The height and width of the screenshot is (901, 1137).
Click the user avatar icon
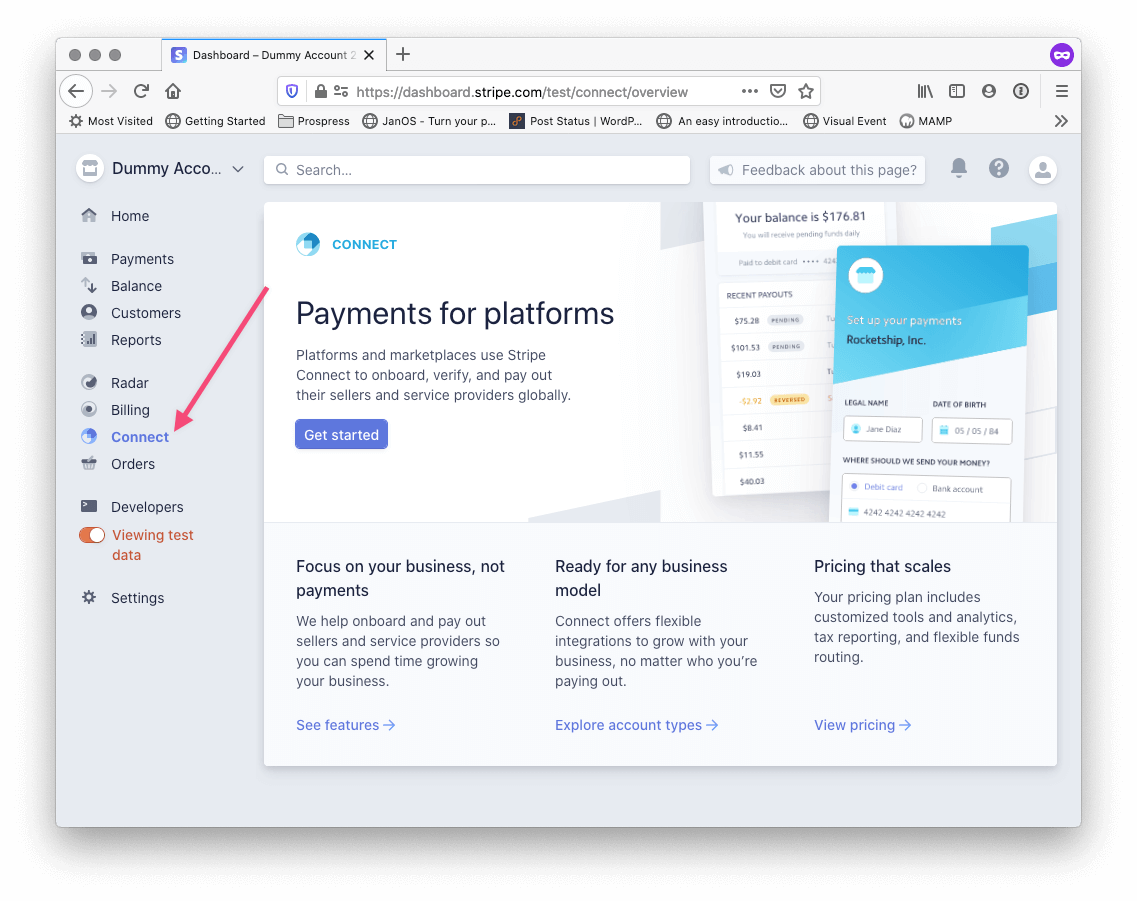(1042, 169)
